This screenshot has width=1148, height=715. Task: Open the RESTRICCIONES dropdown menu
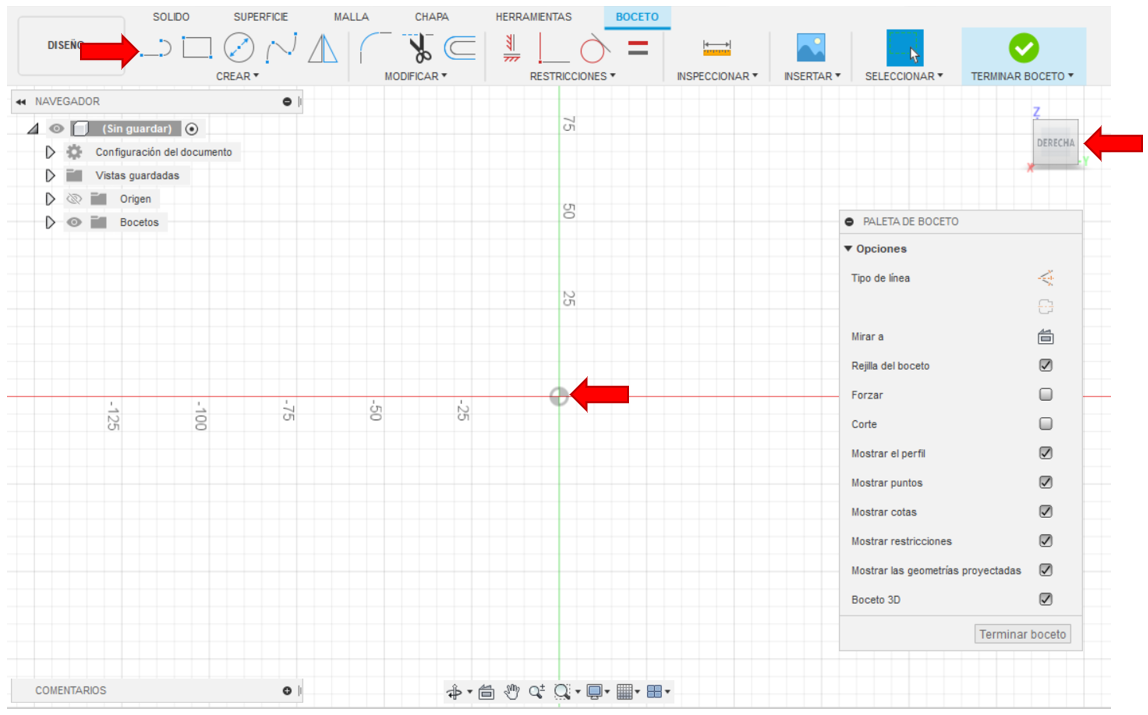[x=573, y=76]
